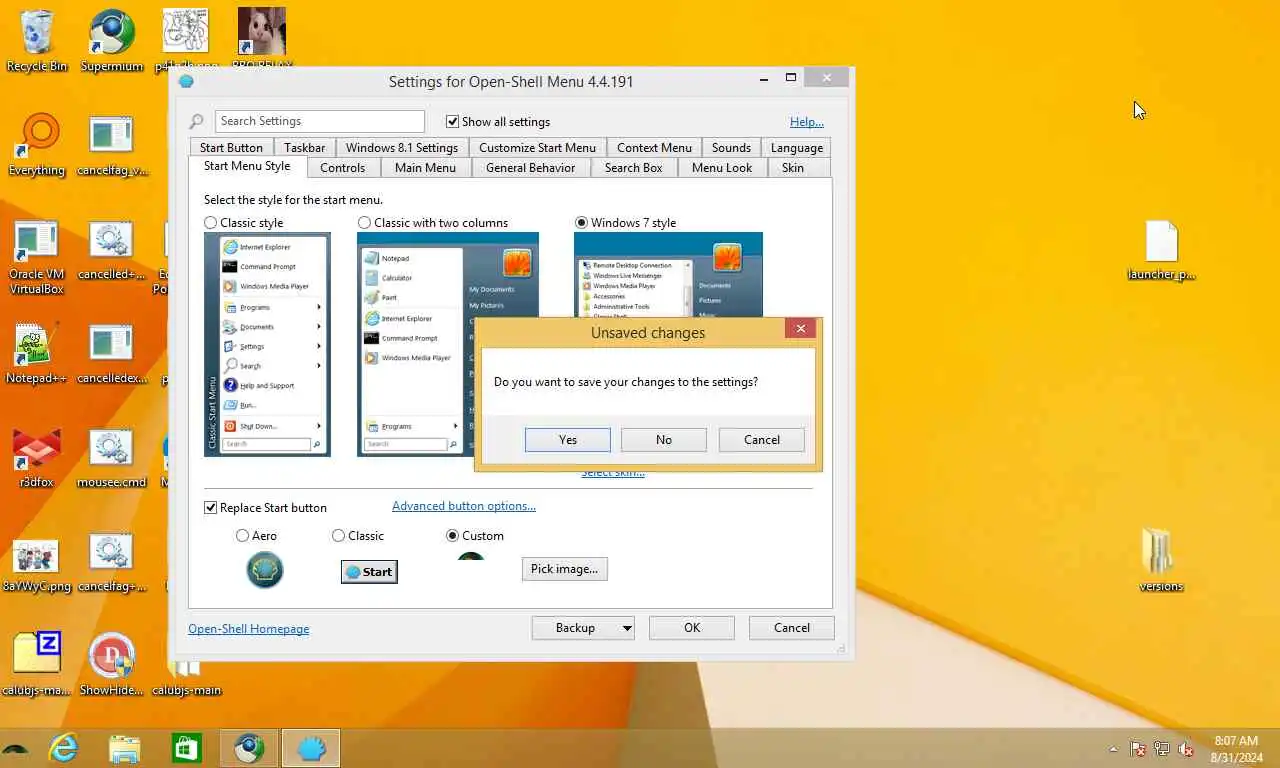The width and height of the screenshot is (1280, 768).
Task: Select the Custom start button option
Action: pyautogui.click(x=452, y=536)
